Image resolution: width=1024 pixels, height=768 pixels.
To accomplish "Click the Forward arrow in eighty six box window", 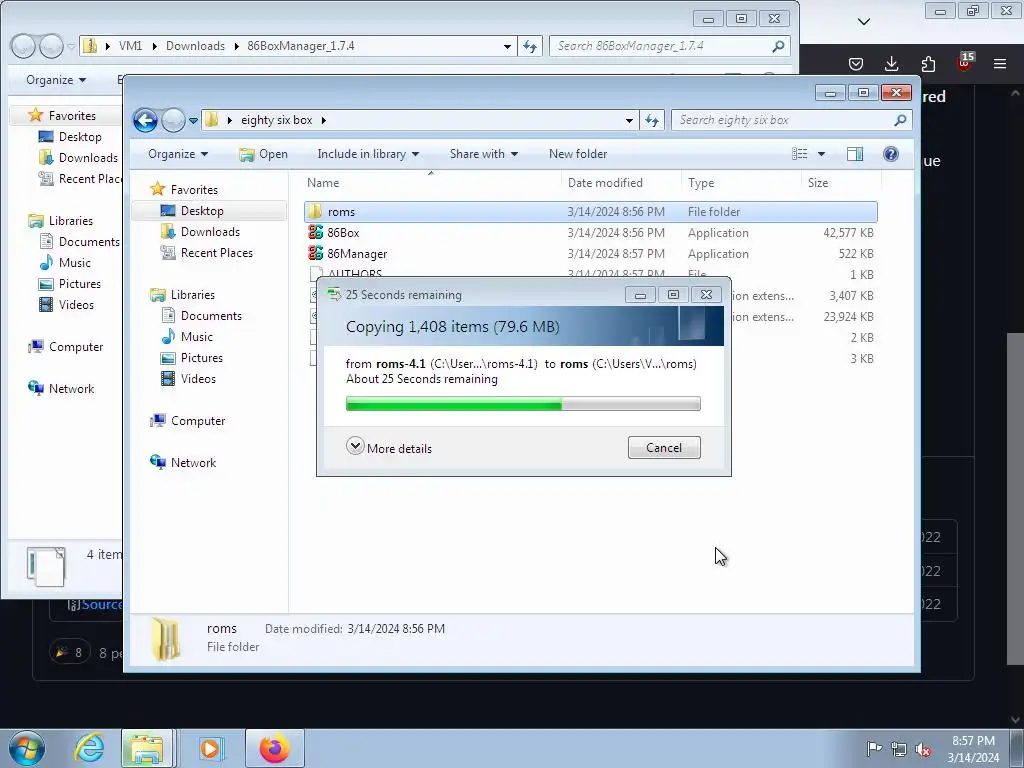I will pos(173,120).
